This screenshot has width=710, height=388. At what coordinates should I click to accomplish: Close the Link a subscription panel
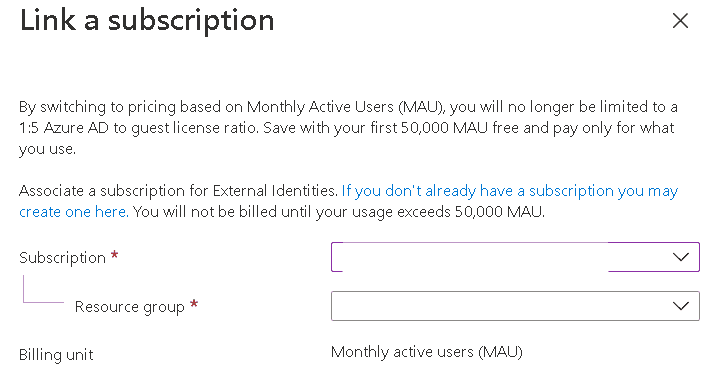click(x=680, y=21)
